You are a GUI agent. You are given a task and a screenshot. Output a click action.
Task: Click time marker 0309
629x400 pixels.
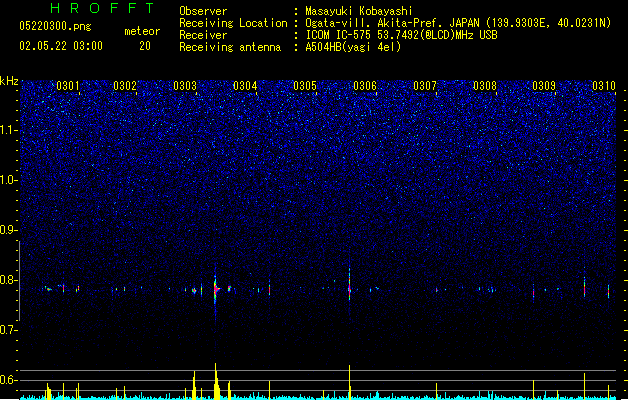[x=544, y=85]
